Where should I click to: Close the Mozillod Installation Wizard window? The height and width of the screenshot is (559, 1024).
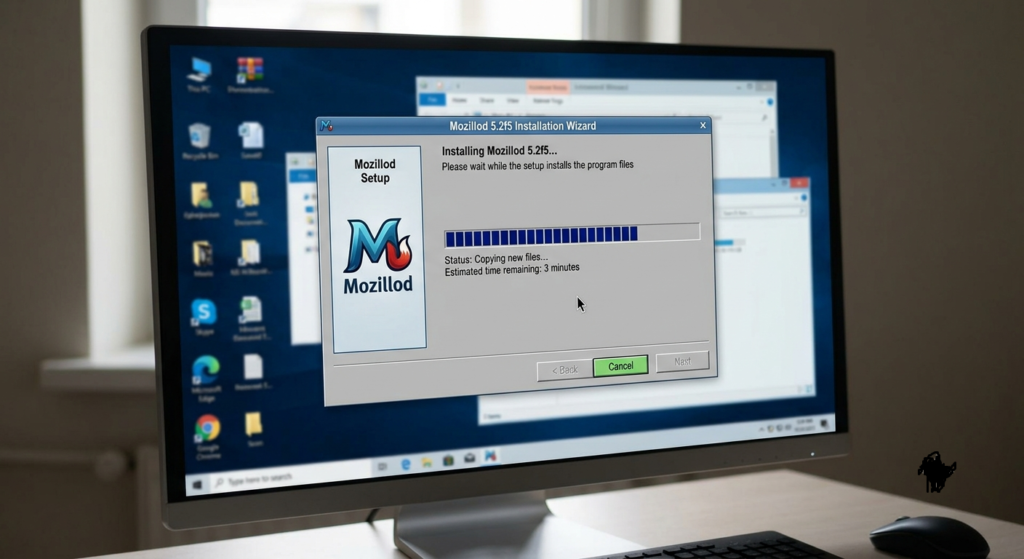(703, 125)
